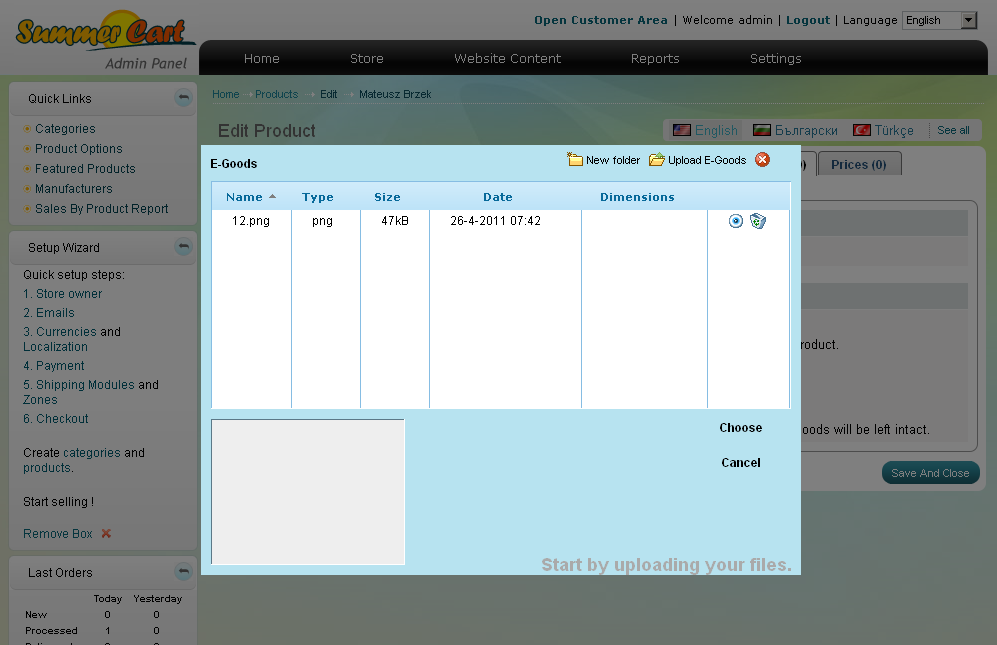The image size is (997, 645).
Task: Open the Language dropdown
Action: tap(968, 20)
